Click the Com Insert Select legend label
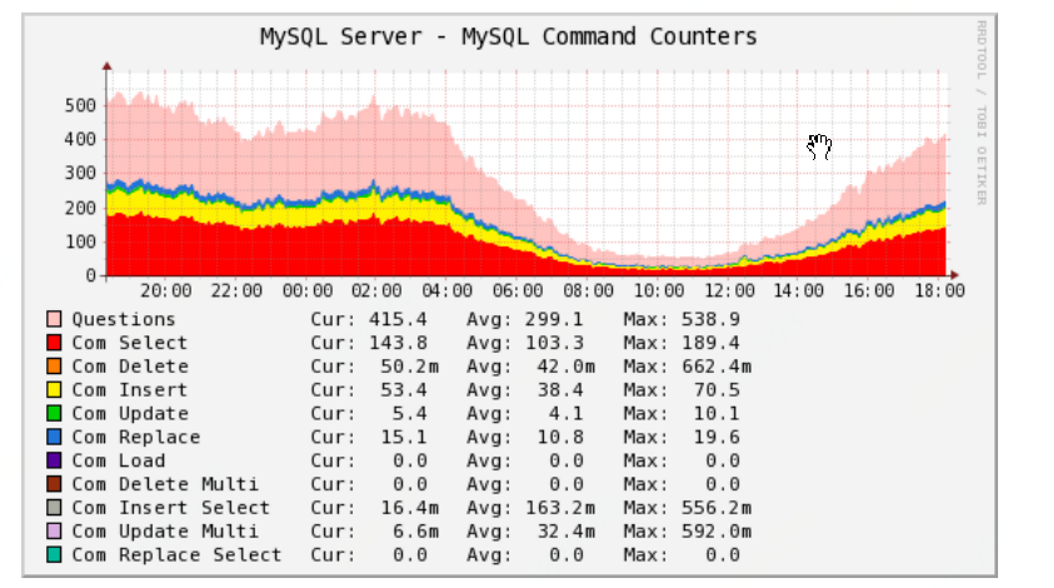This screenshot has height=588, width=1054. pos(171,507)
